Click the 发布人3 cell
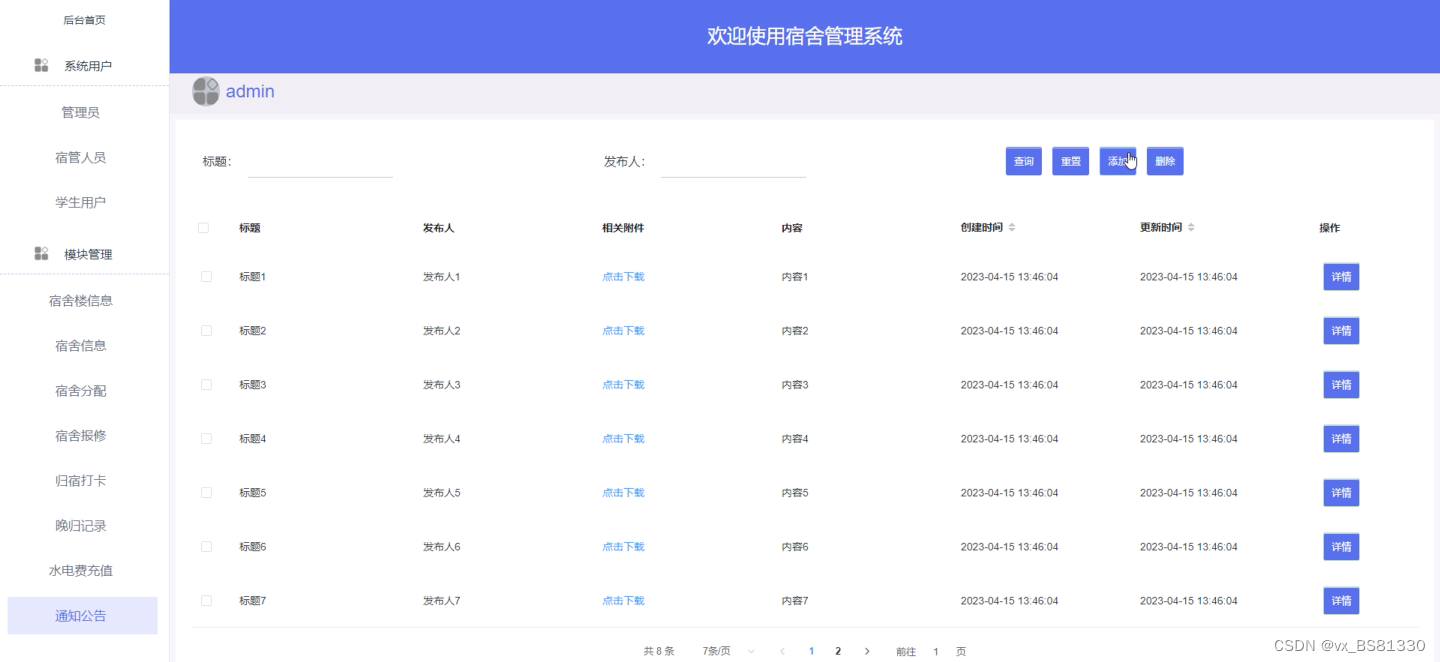The width and height of the screenshot is (1440, 662). (441, 385)
